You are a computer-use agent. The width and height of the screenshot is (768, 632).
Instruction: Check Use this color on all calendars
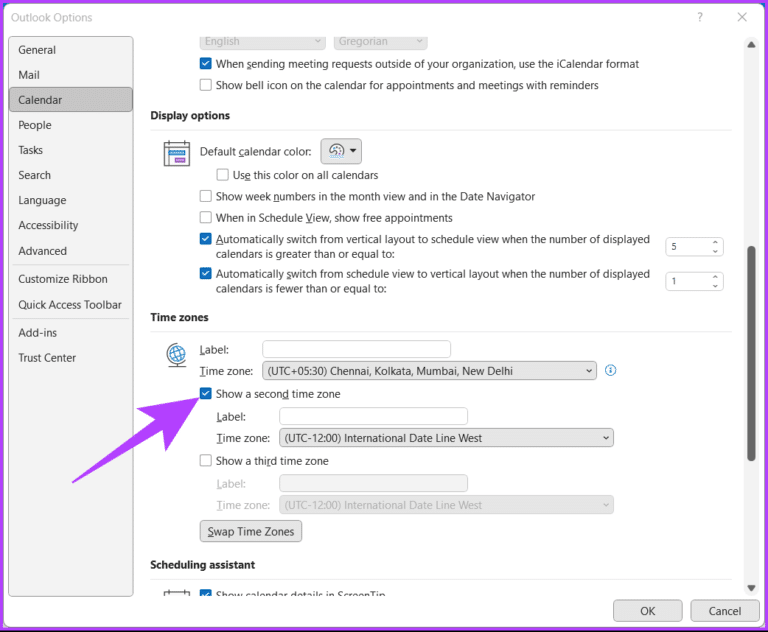222,175
